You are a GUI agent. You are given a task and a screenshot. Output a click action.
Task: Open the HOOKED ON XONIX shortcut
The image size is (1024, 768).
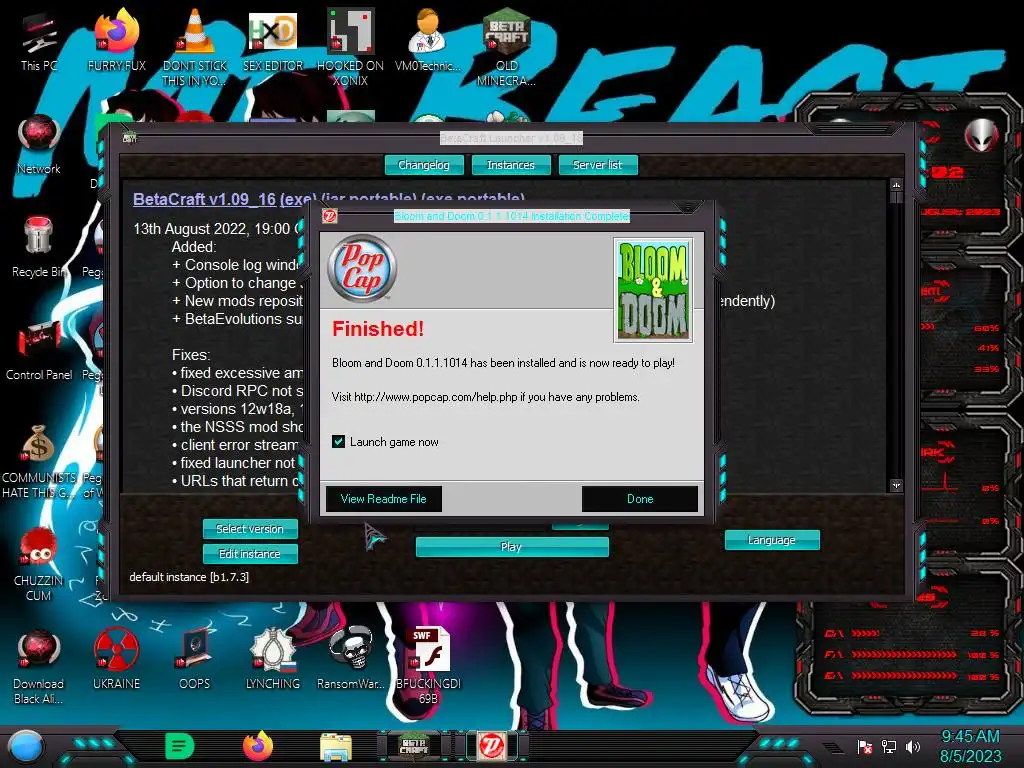click(350, 49)
